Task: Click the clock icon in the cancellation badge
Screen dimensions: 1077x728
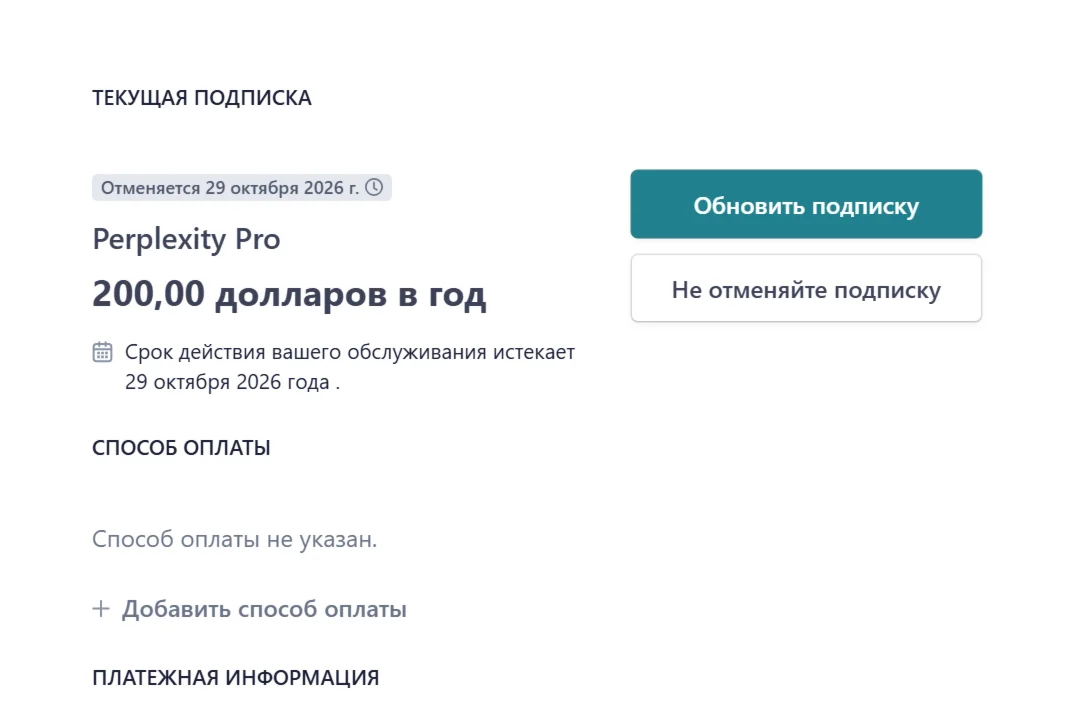Action: pyautogui.click(x=374, y=187)
